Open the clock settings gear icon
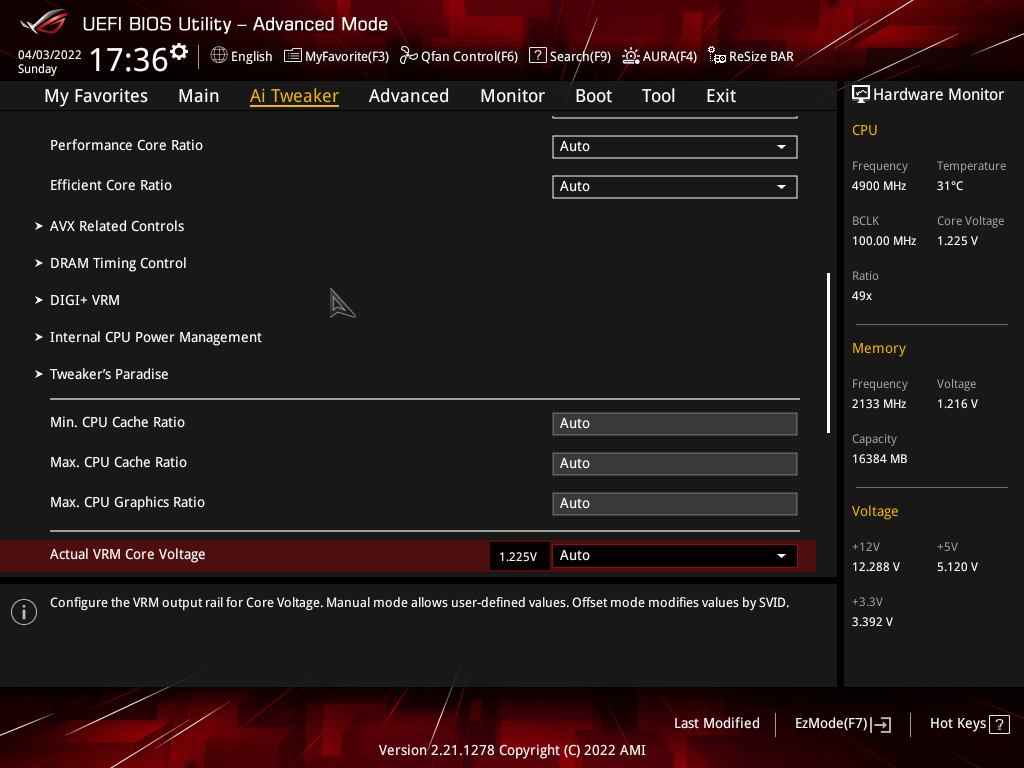 pyautogui.click(x=178, y=52)
